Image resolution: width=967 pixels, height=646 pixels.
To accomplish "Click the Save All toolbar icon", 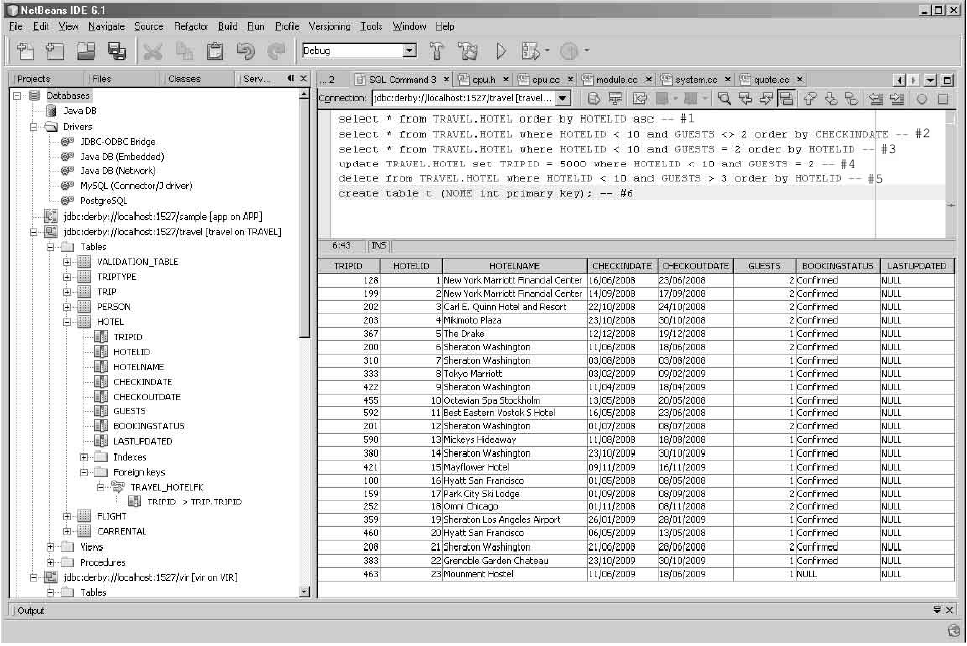I will pos(116,51).
